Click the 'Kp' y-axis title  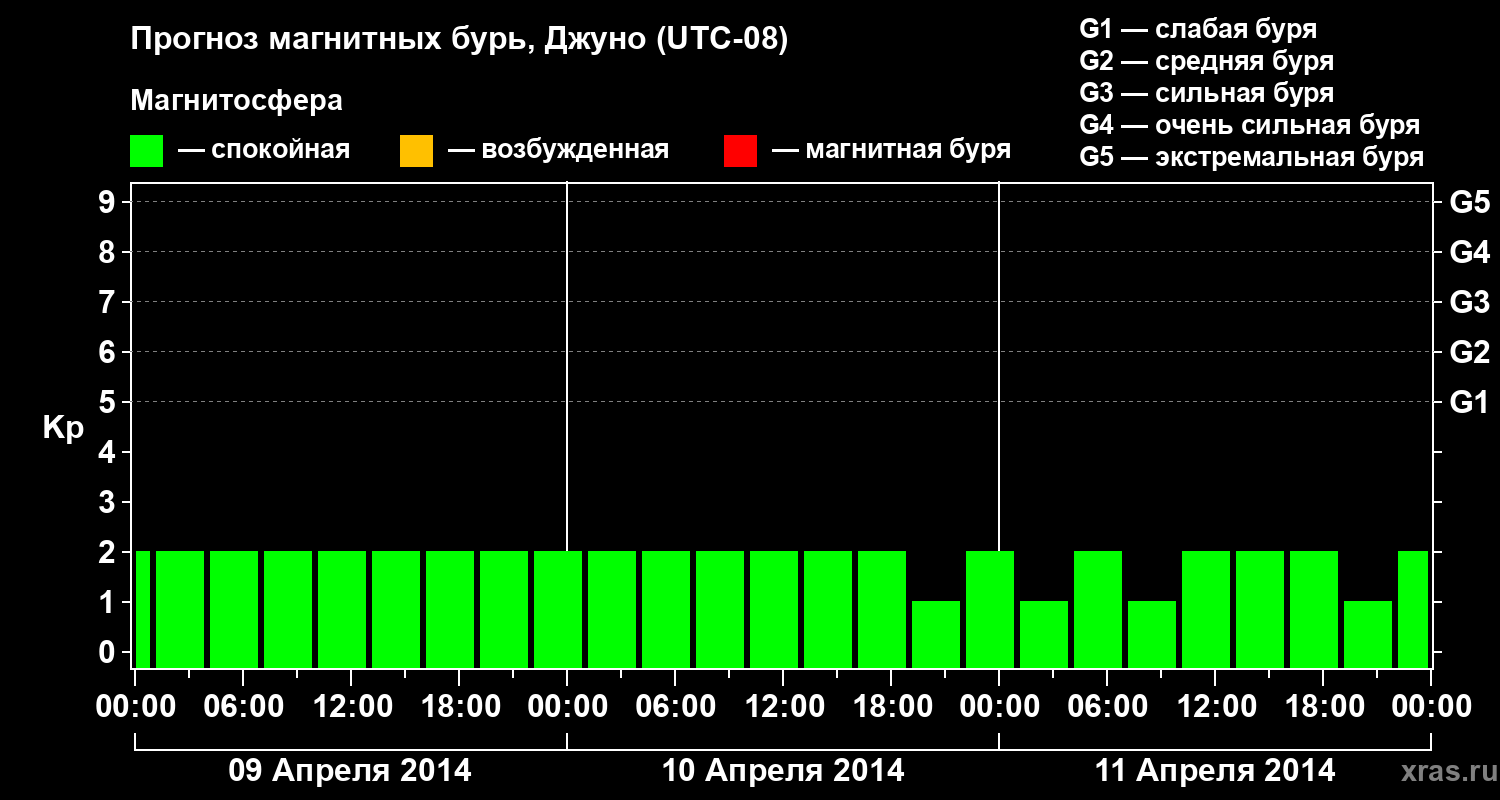point(63,428)
